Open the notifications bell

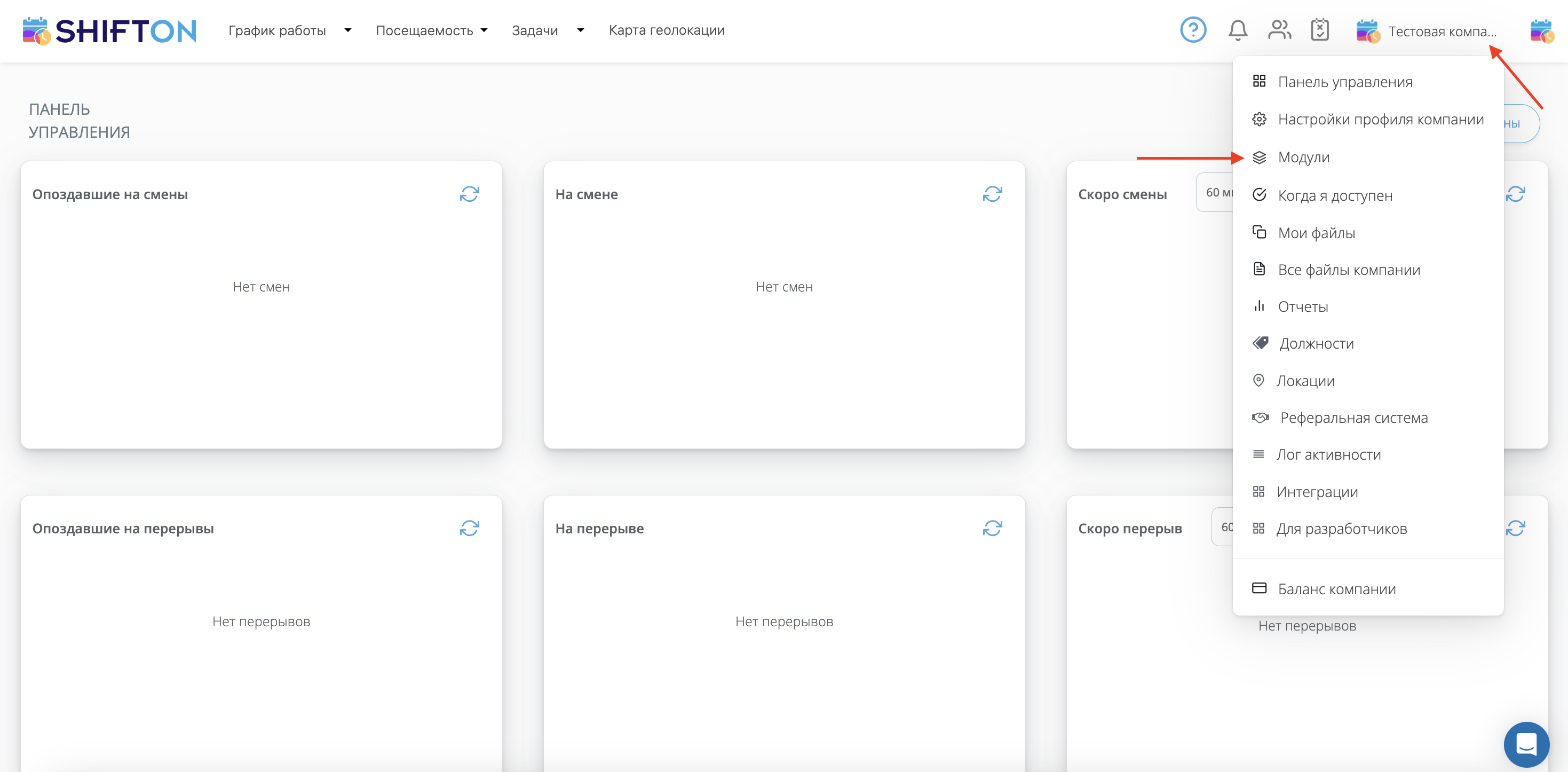point(1238,30)
